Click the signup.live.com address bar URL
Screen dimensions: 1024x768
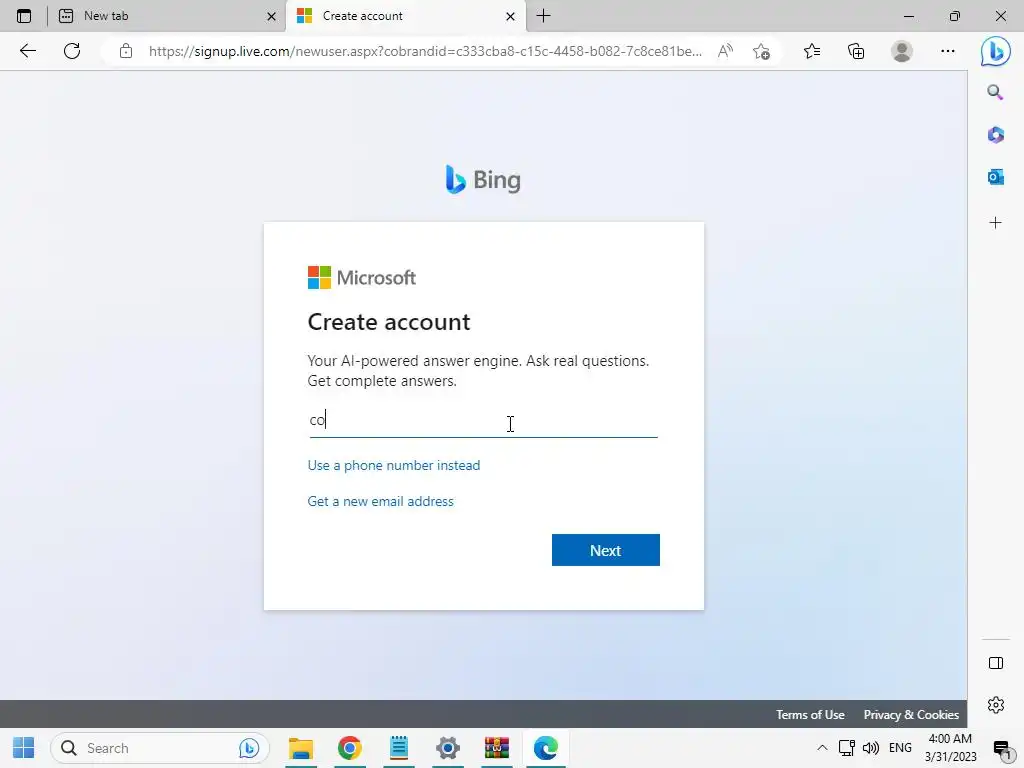[425, 51]
